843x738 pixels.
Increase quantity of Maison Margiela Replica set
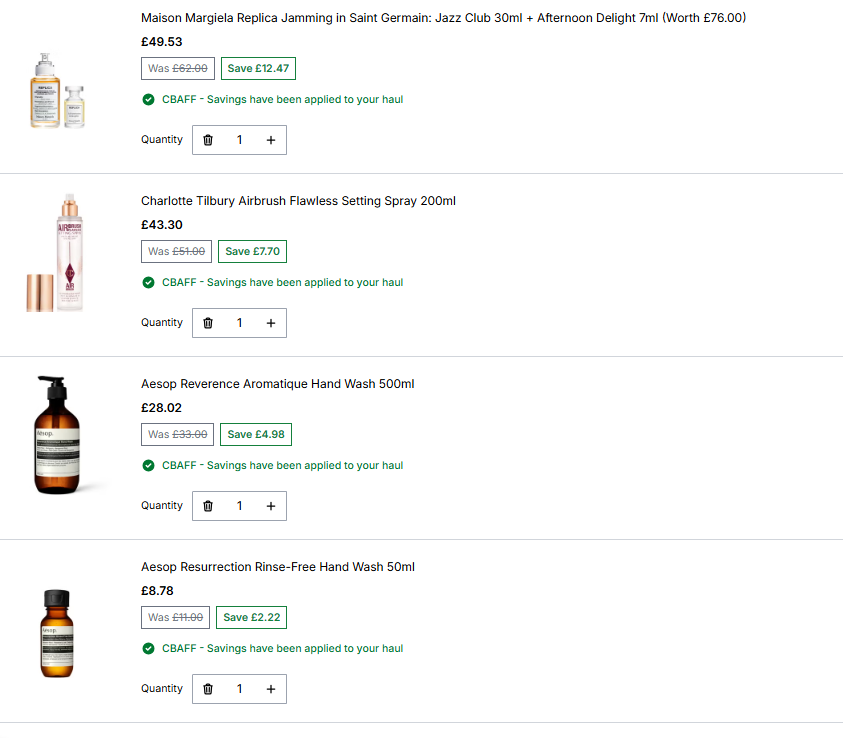tap(271, 140)
